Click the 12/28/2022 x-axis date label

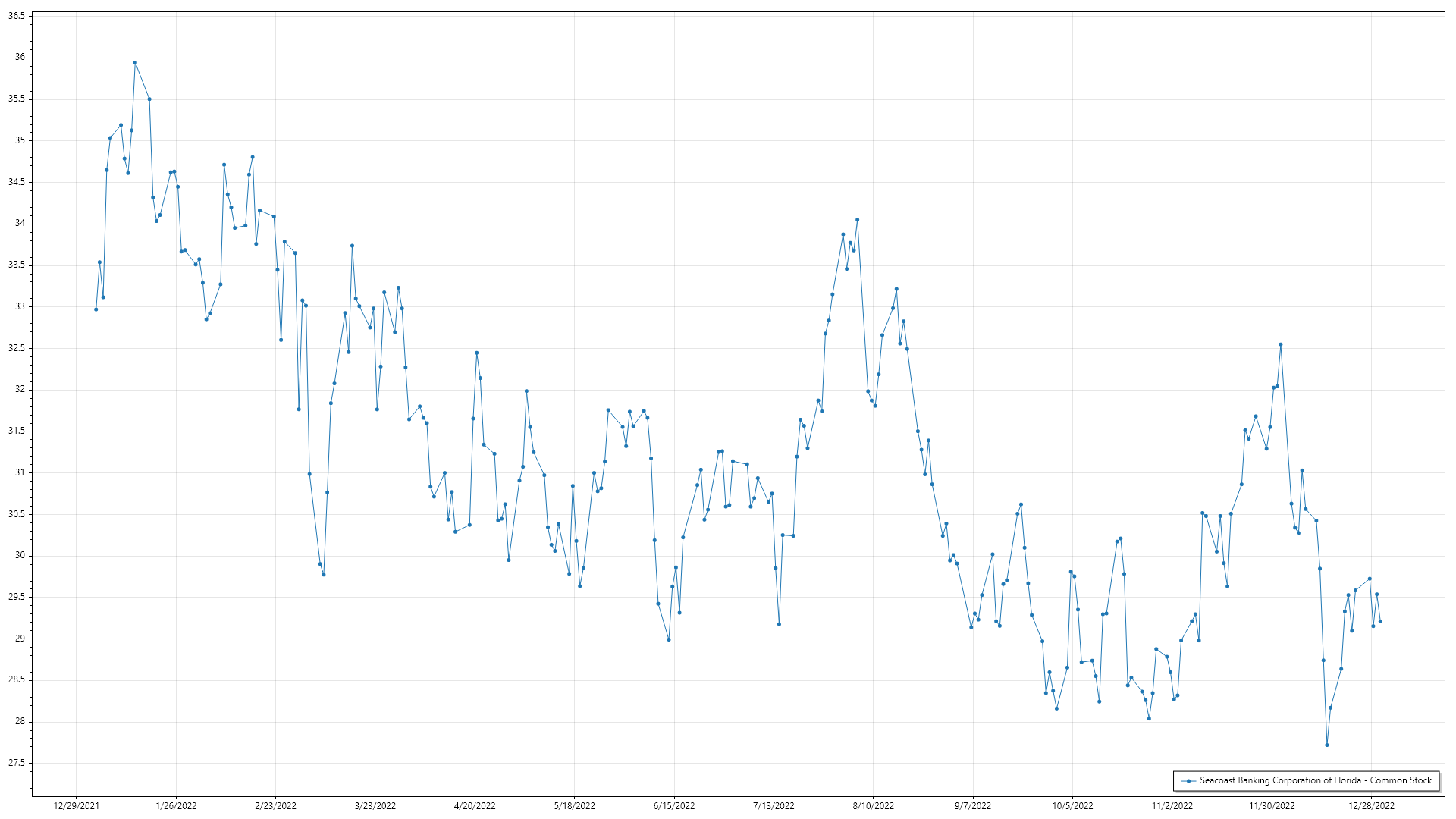(1371, 806)
